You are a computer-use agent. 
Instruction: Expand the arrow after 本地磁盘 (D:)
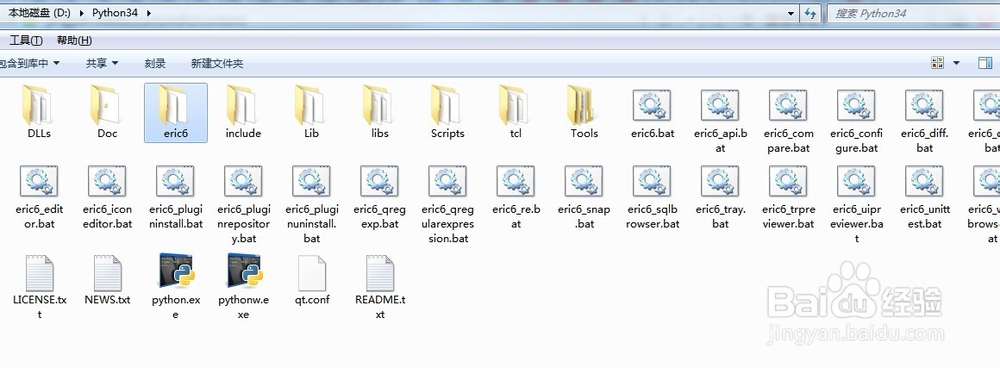coord(83,13)
